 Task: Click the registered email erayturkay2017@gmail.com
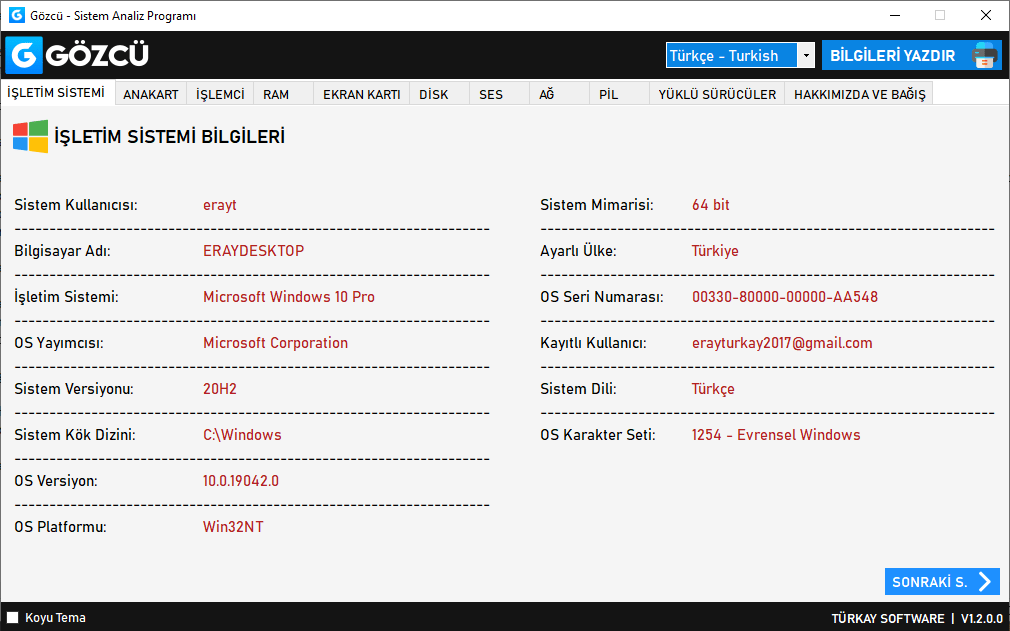coord(782,343)
